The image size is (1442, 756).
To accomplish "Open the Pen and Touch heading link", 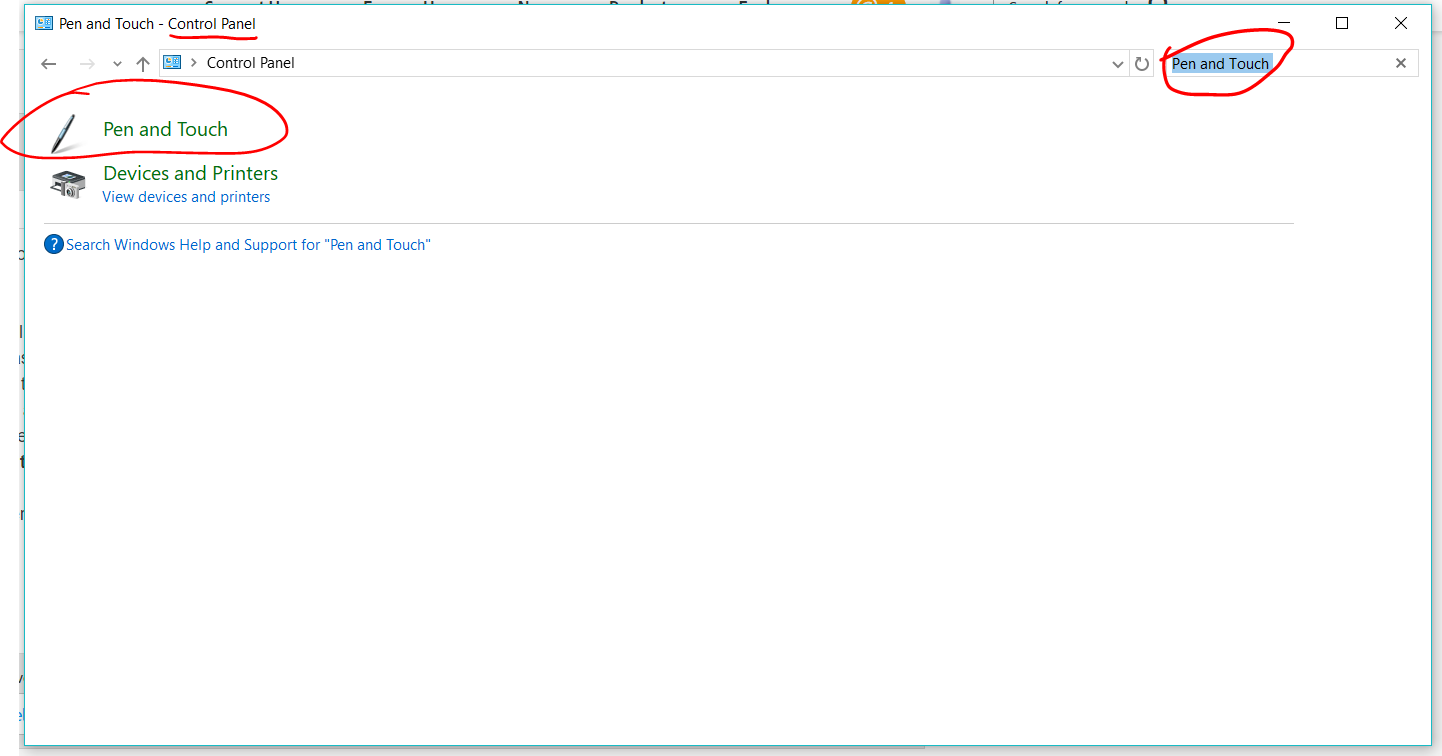I will [x=165, y=129].
